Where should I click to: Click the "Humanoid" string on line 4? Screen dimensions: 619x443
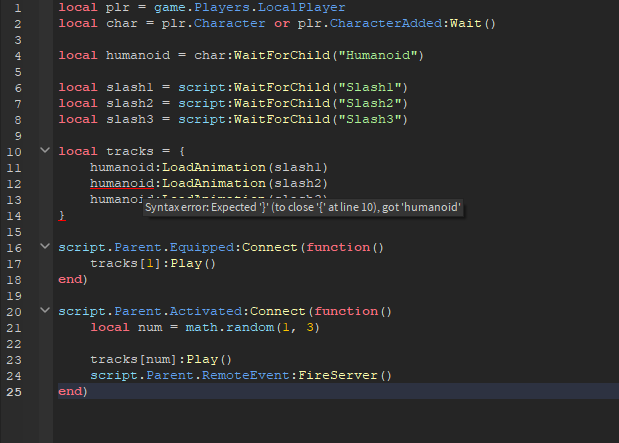pos(378,55)
